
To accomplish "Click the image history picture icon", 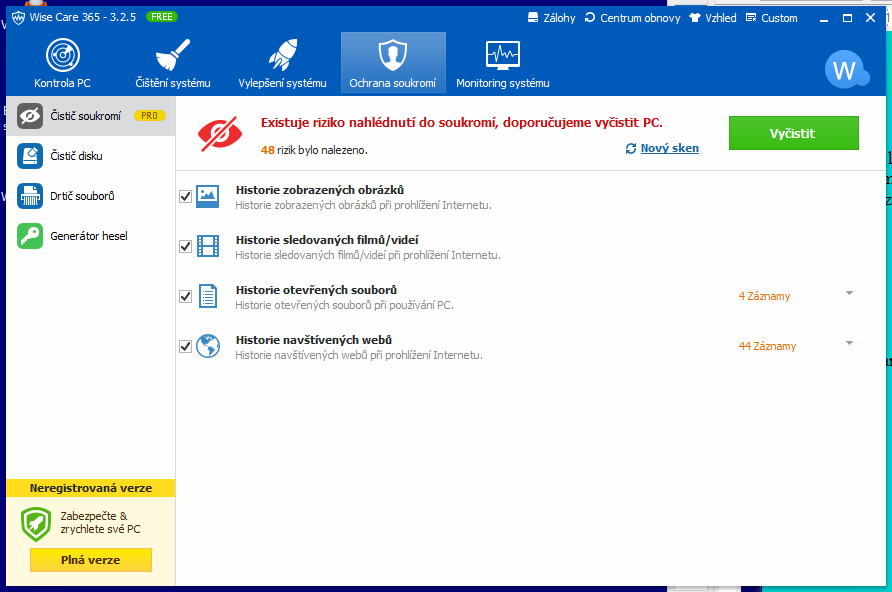I will tap(208, 196).
